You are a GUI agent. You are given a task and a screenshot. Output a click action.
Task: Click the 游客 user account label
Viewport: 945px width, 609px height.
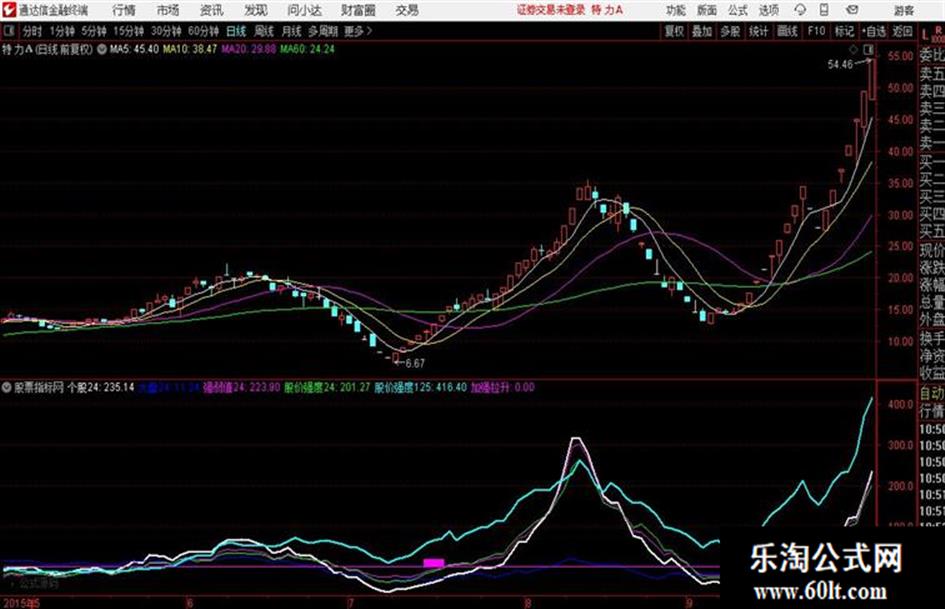903,10
